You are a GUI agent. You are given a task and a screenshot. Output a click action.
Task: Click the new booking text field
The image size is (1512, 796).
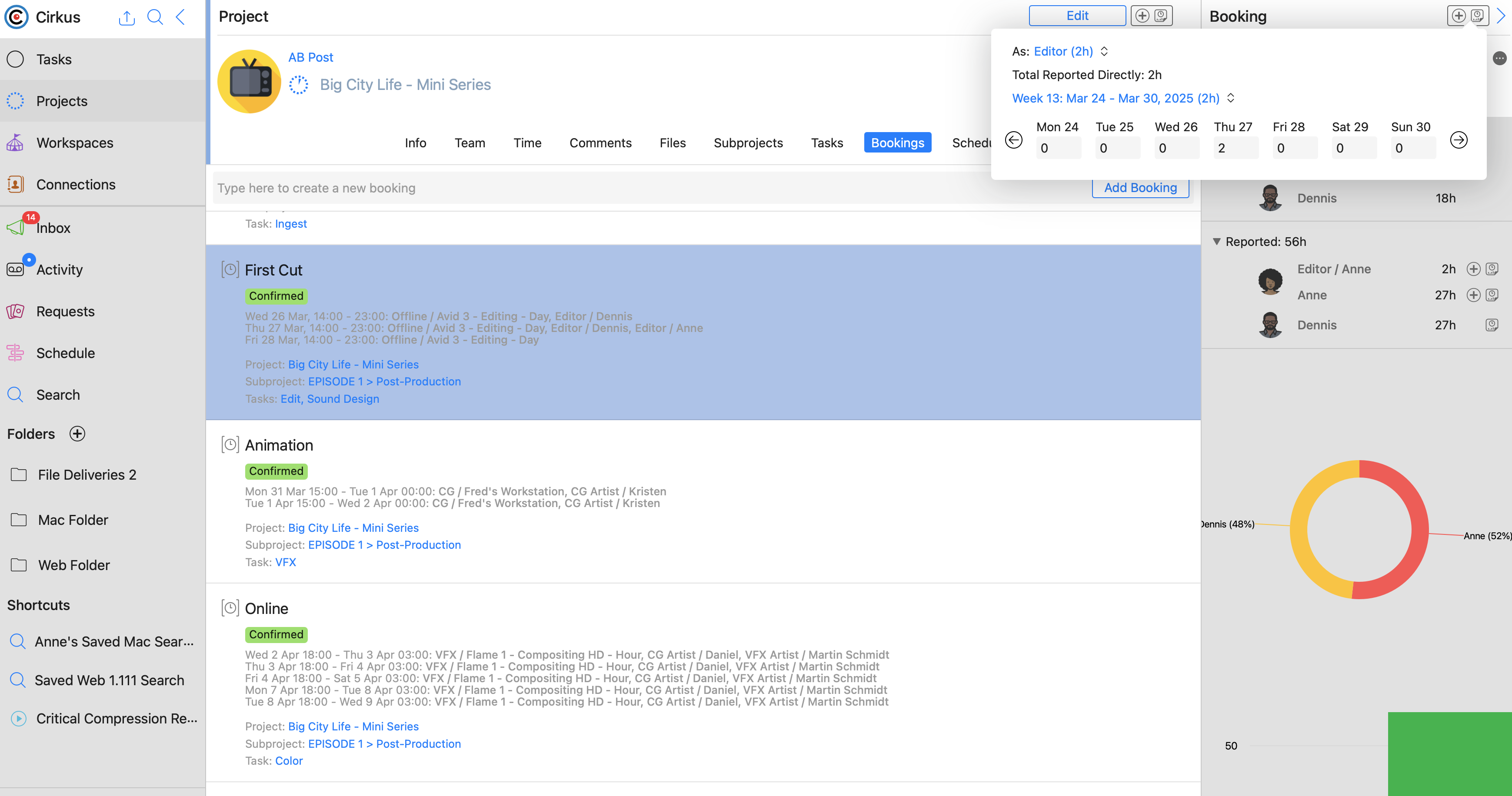point(646,188)
